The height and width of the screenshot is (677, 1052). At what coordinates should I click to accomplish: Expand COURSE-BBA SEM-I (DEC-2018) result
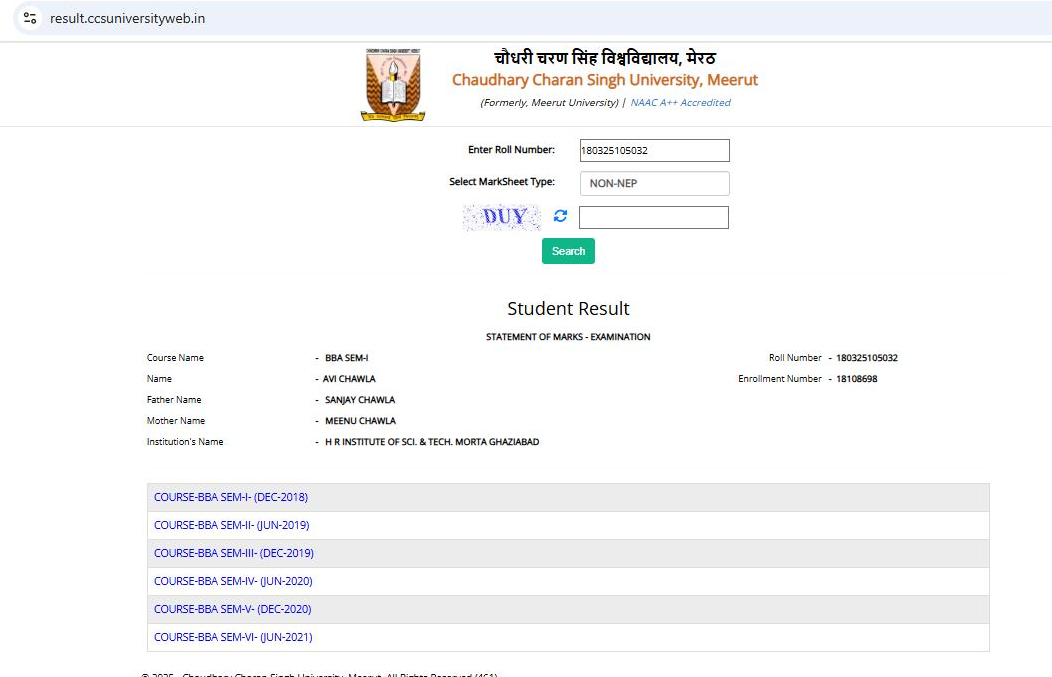pos(231,497)
